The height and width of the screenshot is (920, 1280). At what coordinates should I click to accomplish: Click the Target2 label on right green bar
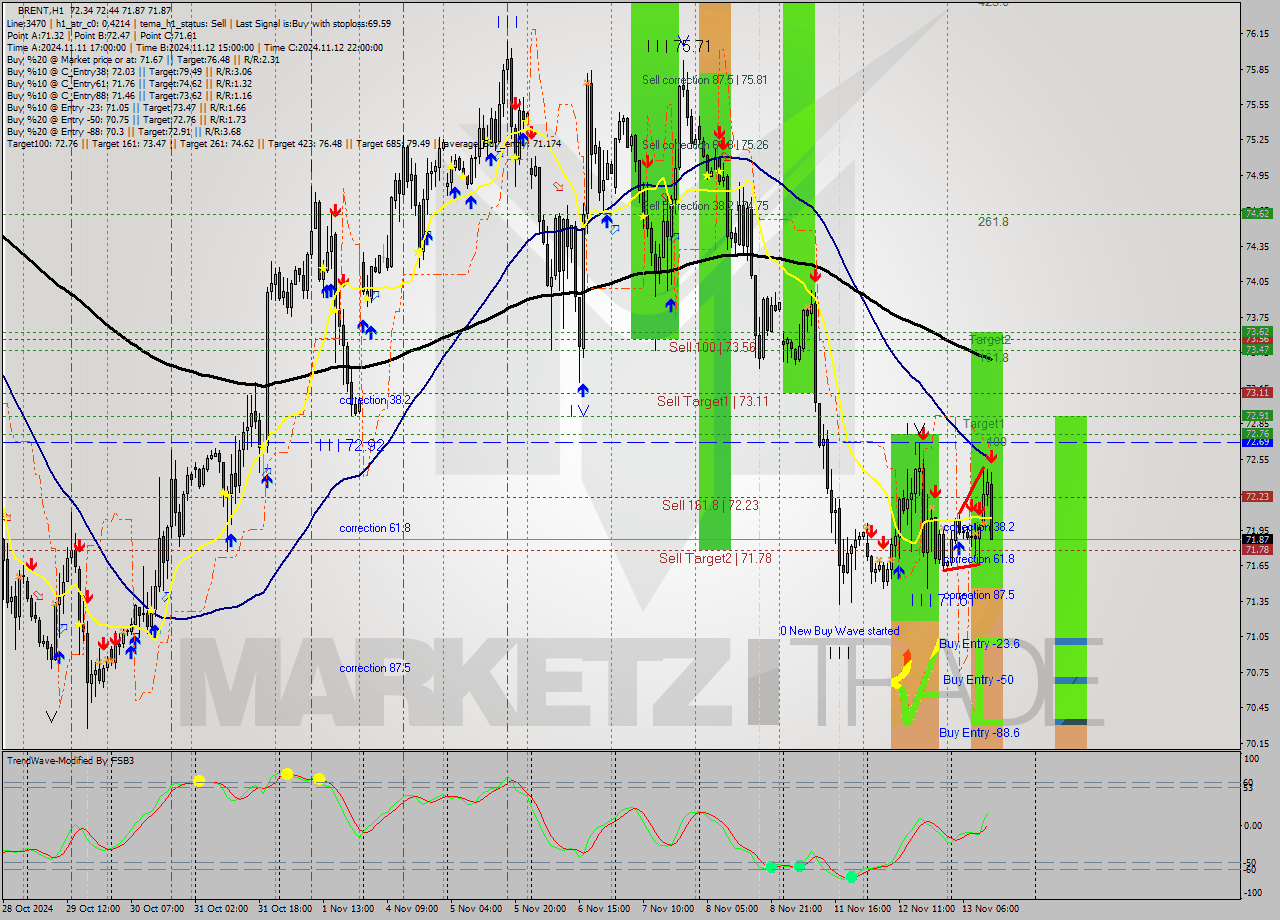(x=990, y=340)
